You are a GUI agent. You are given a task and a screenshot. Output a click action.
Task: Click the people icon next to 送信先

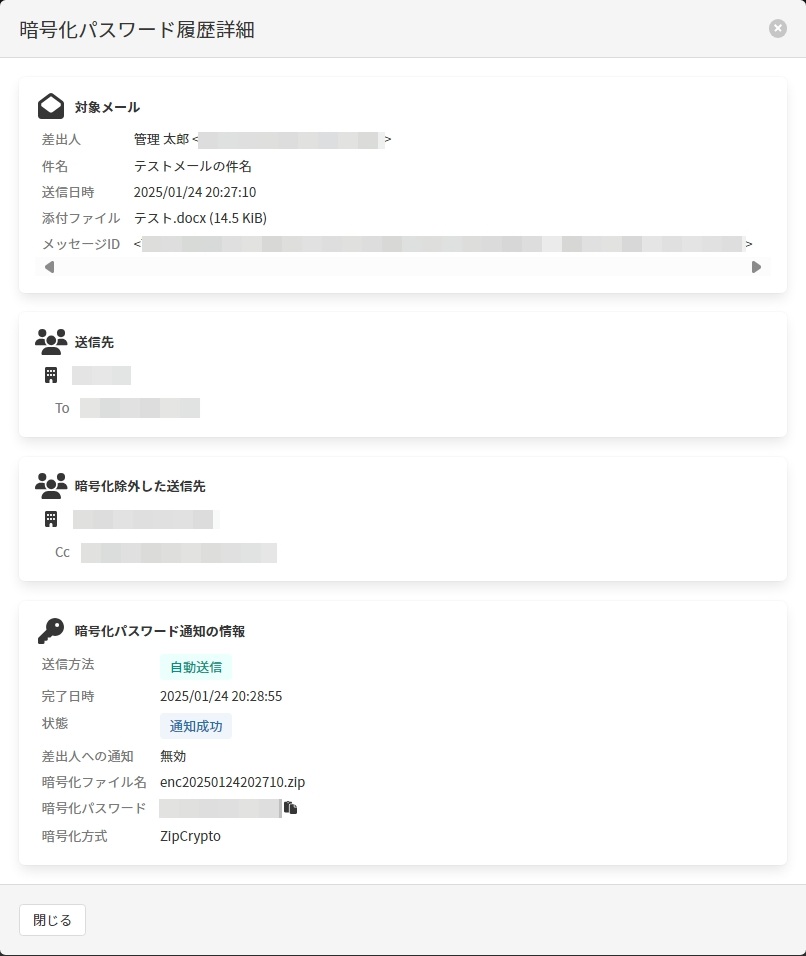coord(51,341)
